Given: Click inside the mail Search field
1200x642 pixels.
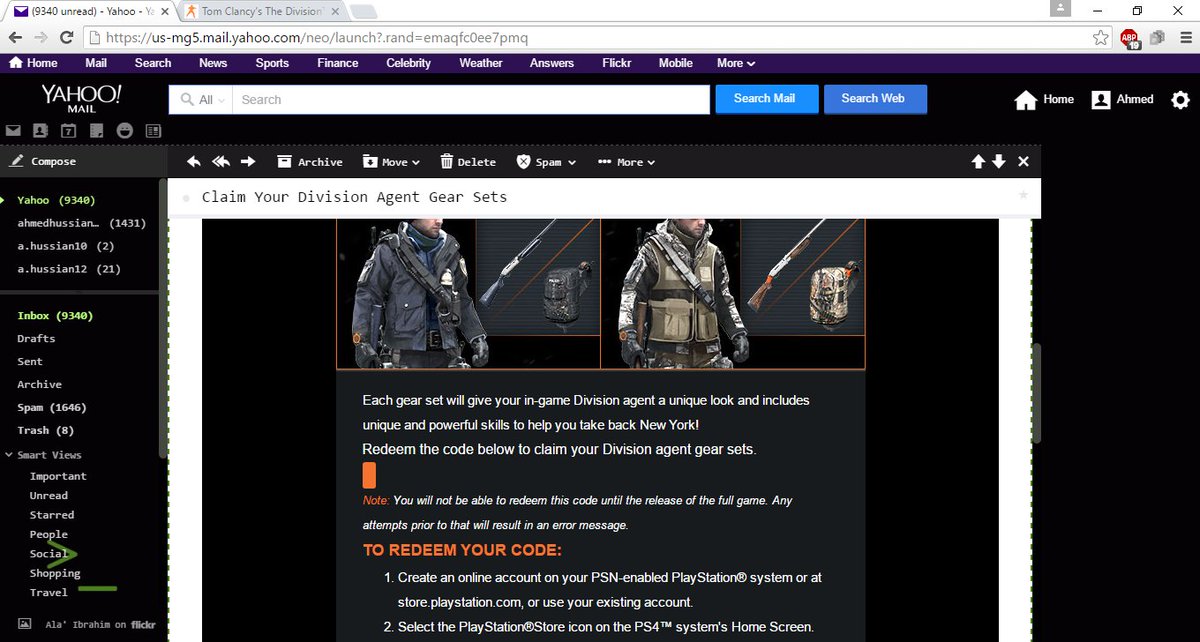Looking at the screenshot, I should [x=470, y=100].
